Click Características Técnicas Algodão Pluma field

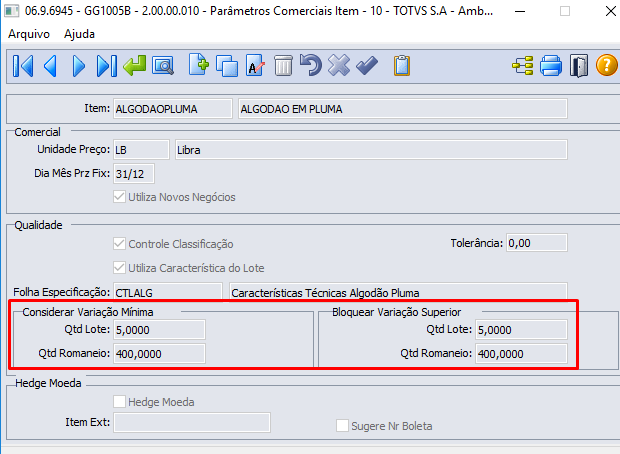(398, 292)
